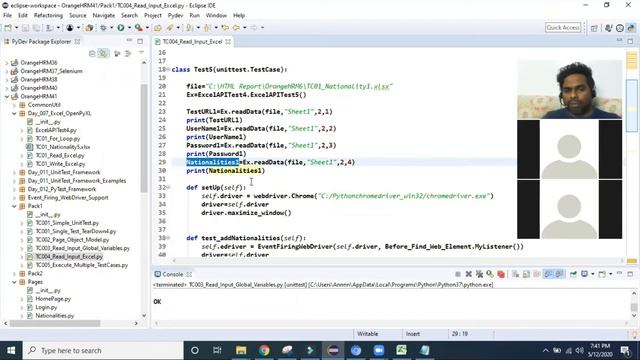Toggle Word Wrap in Console toolbar
The image size is (640, 360).
pos(537,274)
